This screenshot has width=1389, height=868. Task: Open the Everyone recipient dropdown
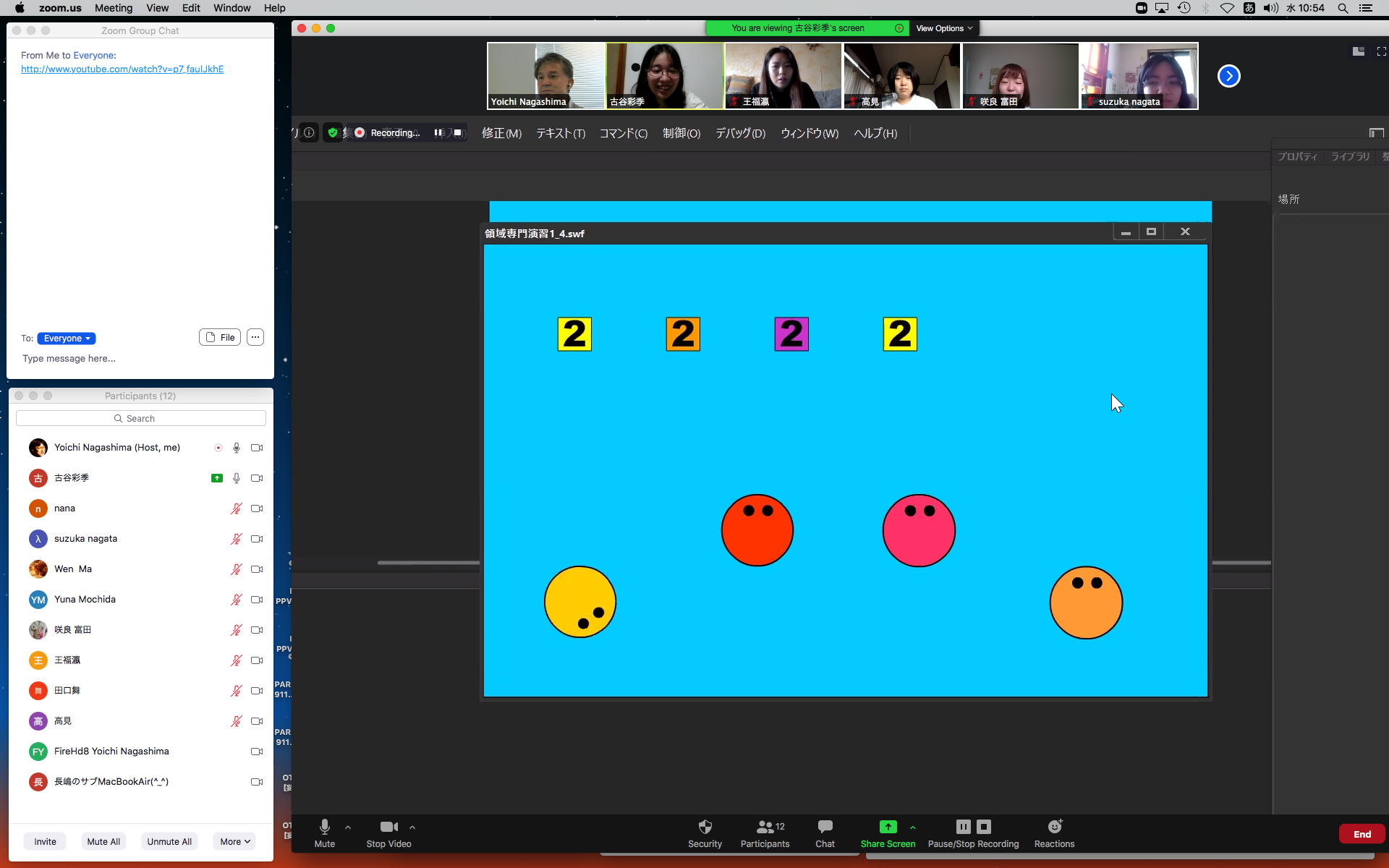point(67,339)
